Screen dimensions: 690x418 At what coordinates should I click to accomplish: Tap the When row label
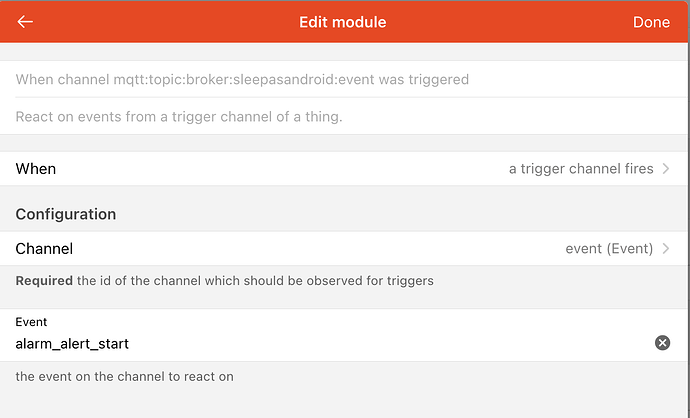[x=36, y=169]
